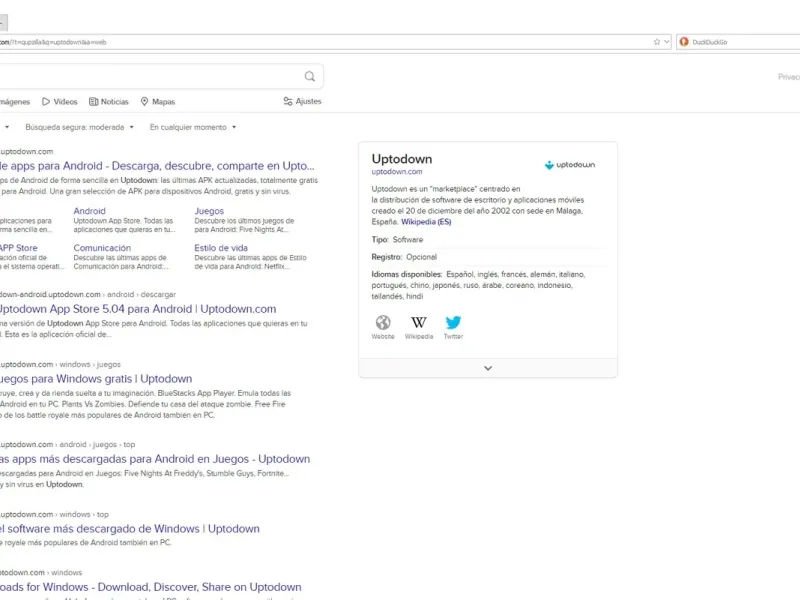The height and width of the screenshot is (600, 800).
Task: Open Wikipedia (ES) link in panel
Action: point(426,222)
